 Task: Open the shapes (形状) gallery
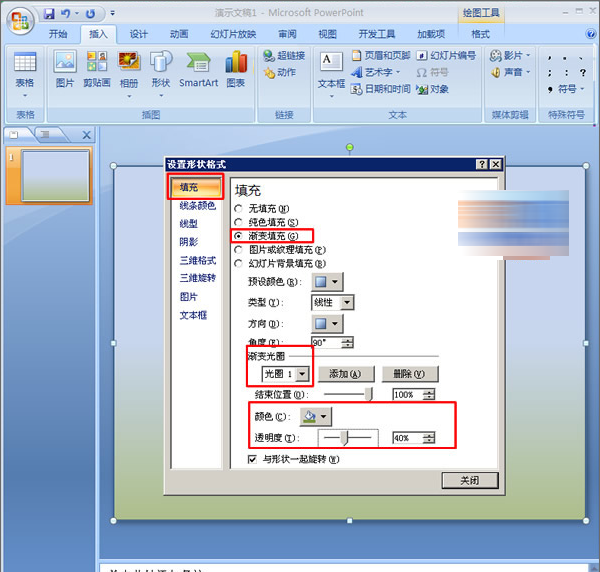click(x=161, y=74)
